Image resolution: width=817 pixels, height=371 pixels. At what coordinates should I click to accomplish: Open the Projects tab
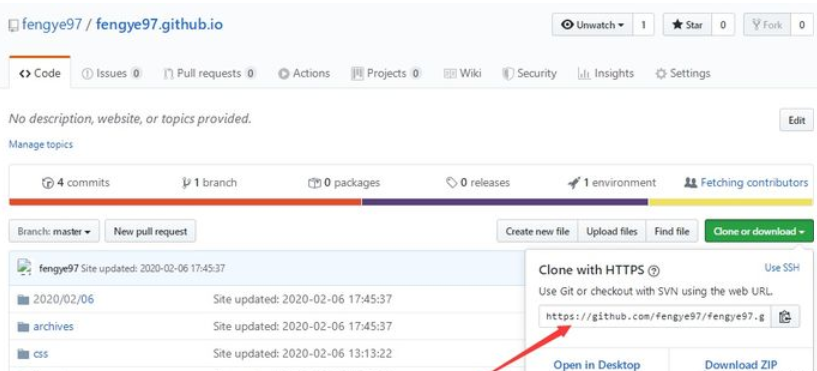386,73
